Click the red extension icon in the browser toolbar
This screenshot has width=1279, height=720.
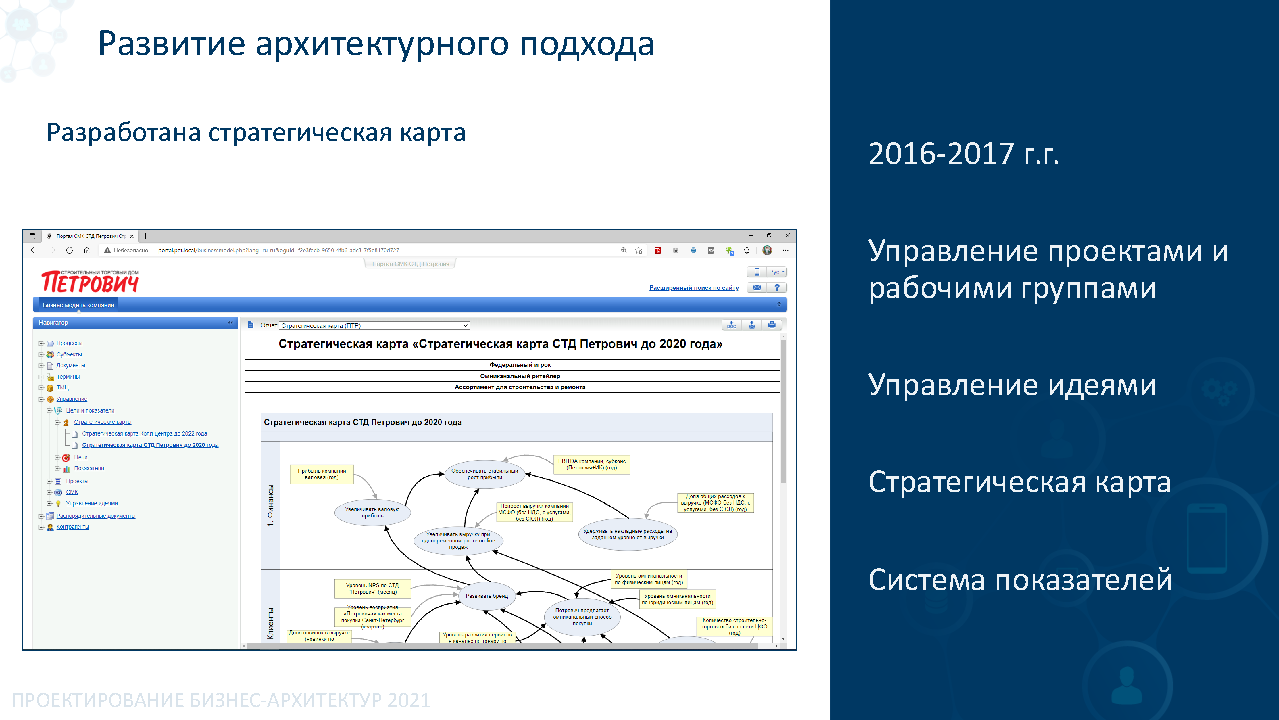658,250
